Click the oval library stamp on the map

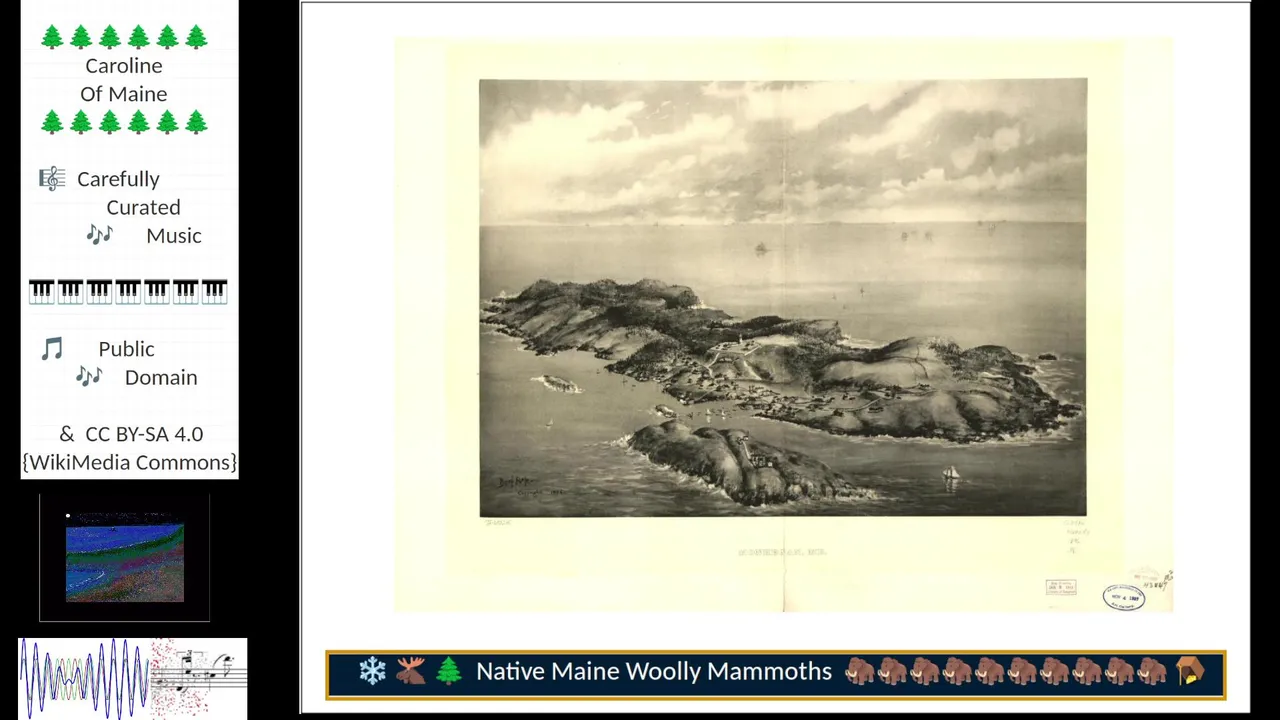pos(1124,597)
